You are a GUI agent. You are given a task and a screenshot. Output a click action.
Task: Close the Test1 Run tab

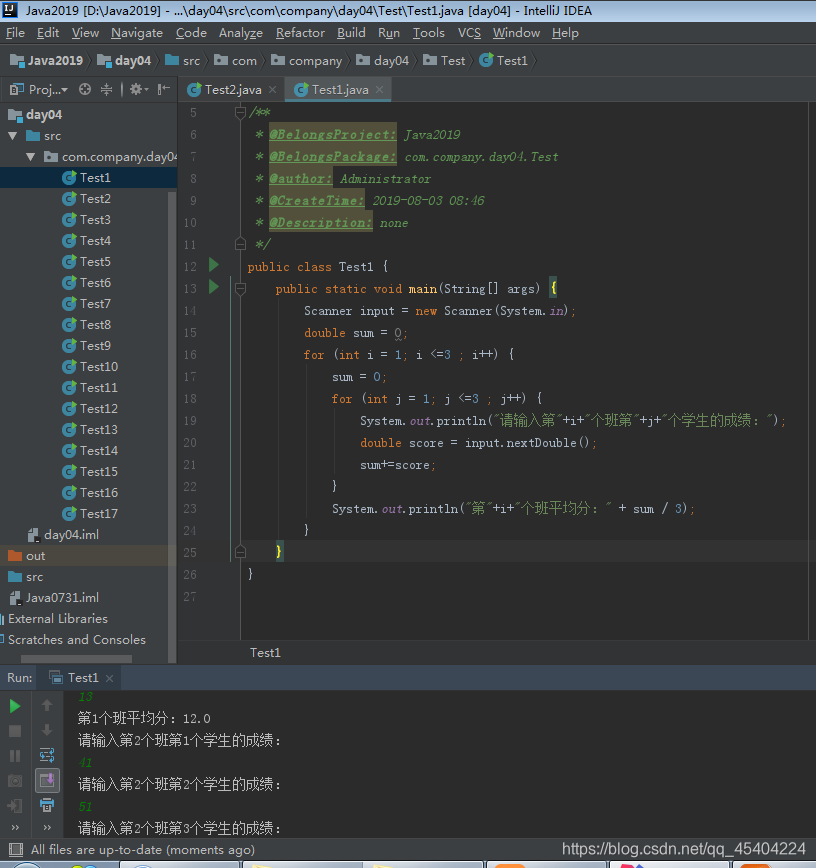click(x=110, y=678)
